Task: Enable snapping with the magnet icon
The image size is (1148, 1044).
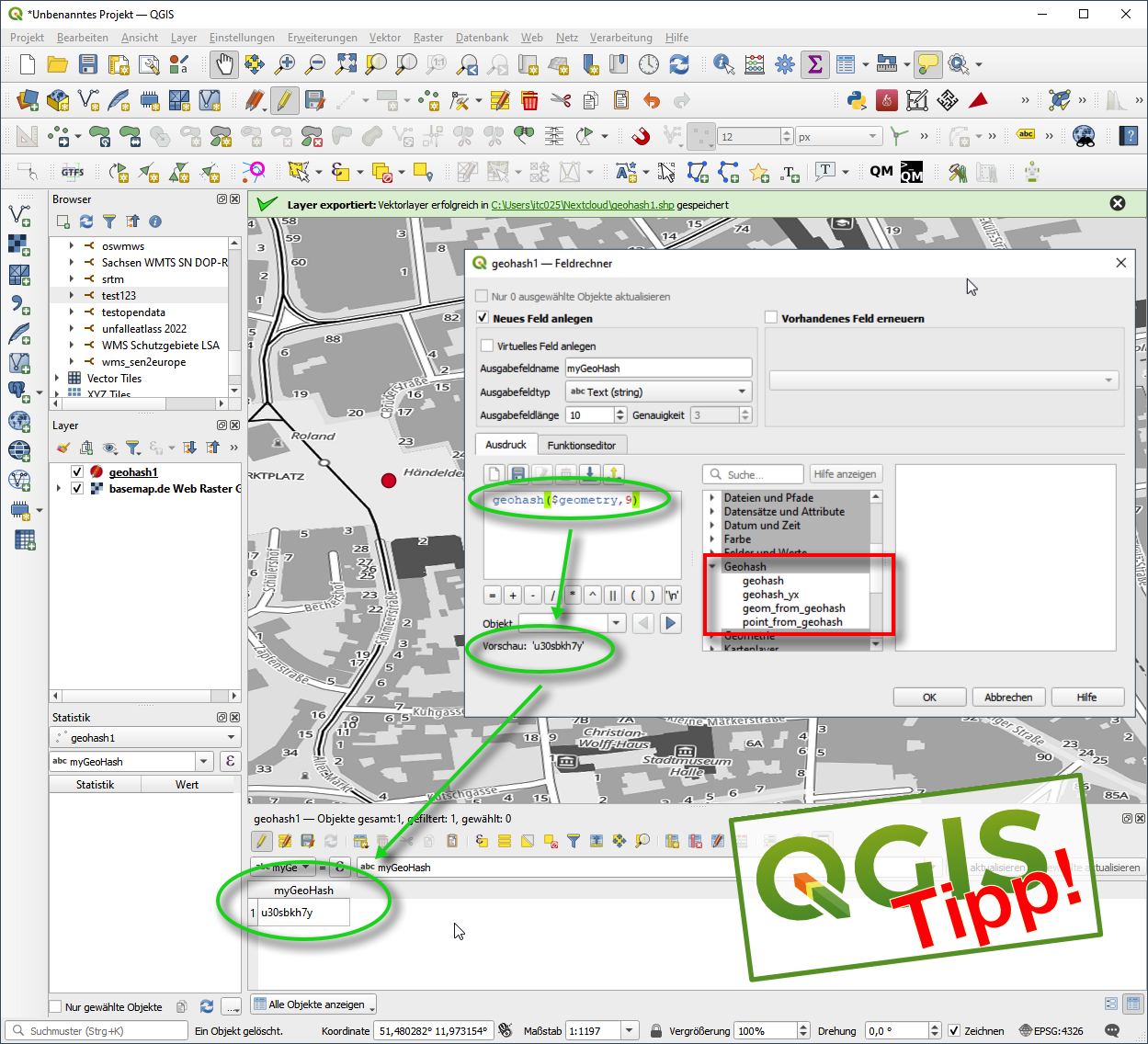Action: click(641, 136)
